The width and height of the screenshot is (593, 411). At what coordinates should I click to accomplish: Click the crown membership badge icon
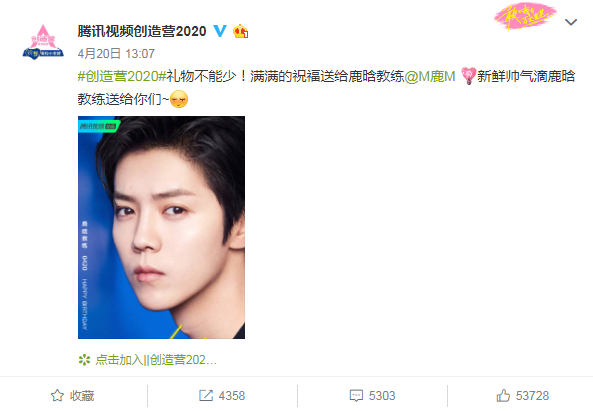(x=241, y=31)
